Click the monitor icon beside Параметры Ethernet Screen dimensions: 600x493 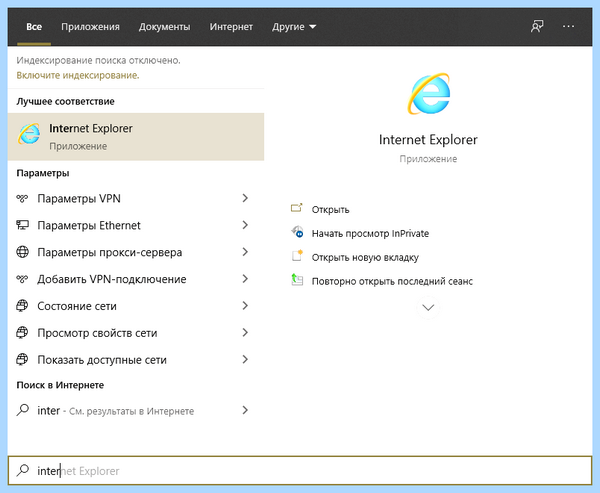(x=22, y=225)
